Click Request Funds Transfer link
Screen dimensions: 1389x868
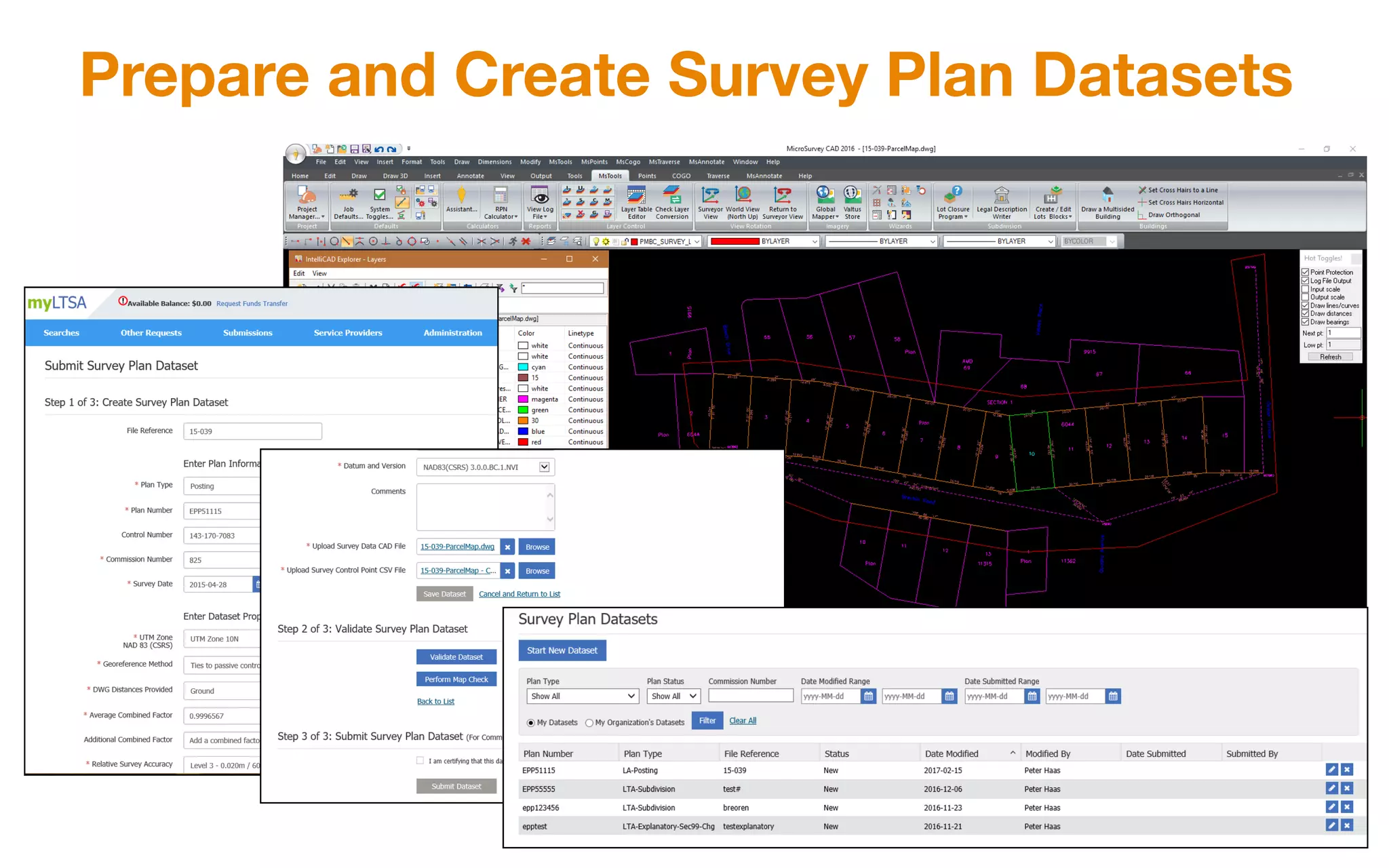click(x=252, y=304)
